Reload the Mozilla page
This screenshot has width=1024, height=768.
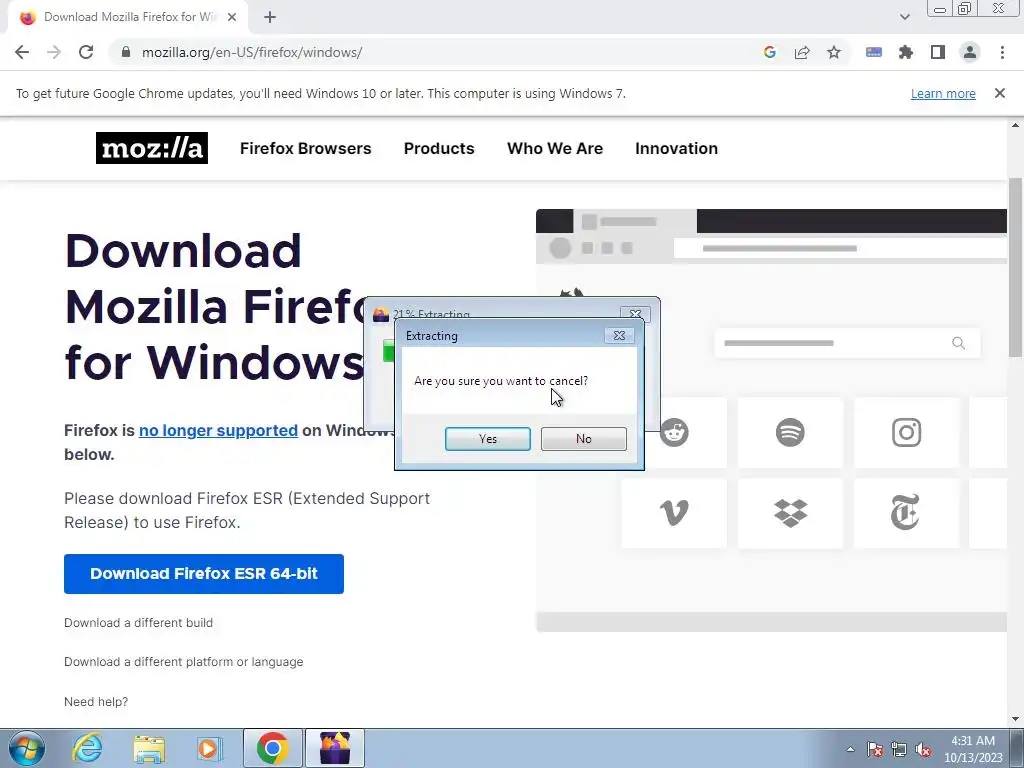[86, 52]
